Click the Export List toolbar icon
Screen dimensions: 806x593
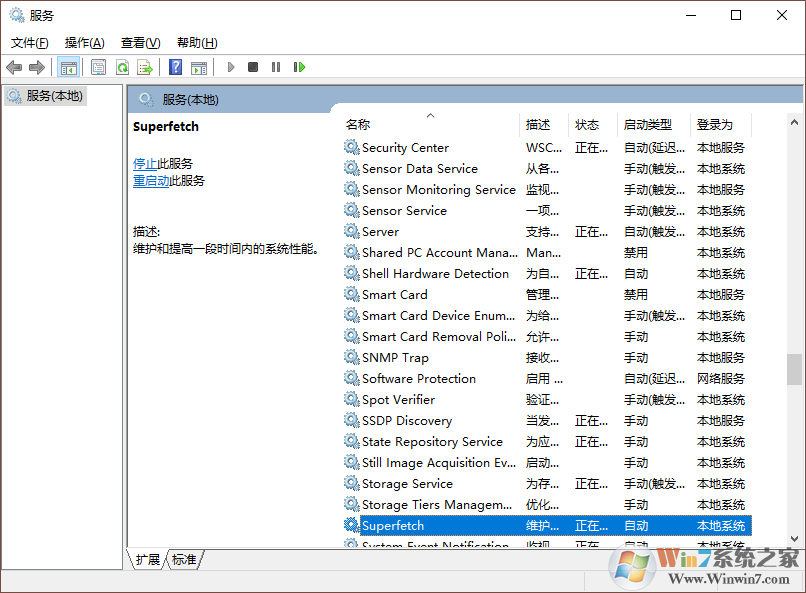(x=146, y=67)
